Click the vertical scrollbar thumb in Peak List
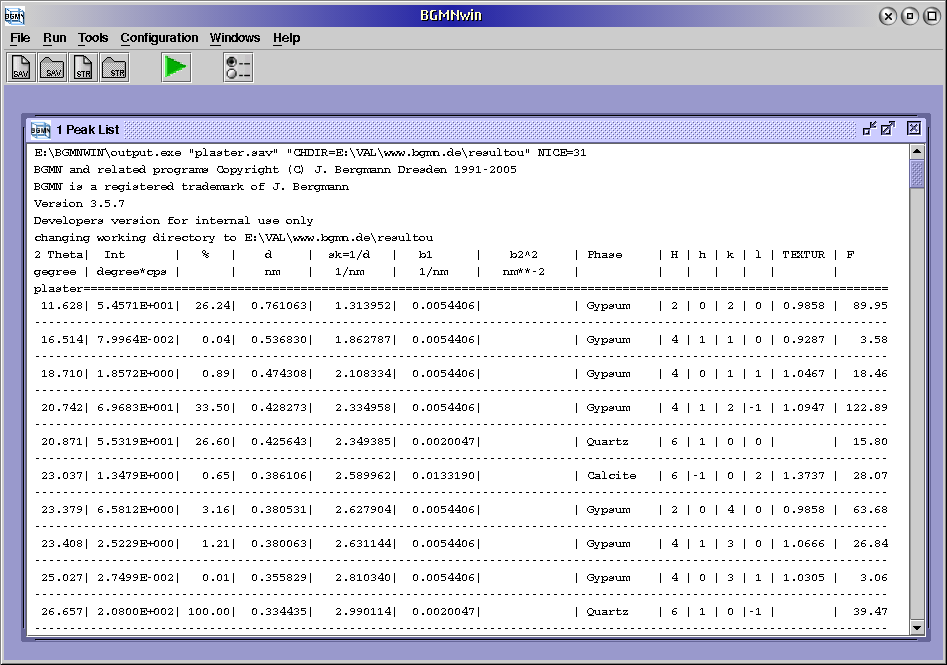This screenshot has height=665, width=947. pos(917,174)
